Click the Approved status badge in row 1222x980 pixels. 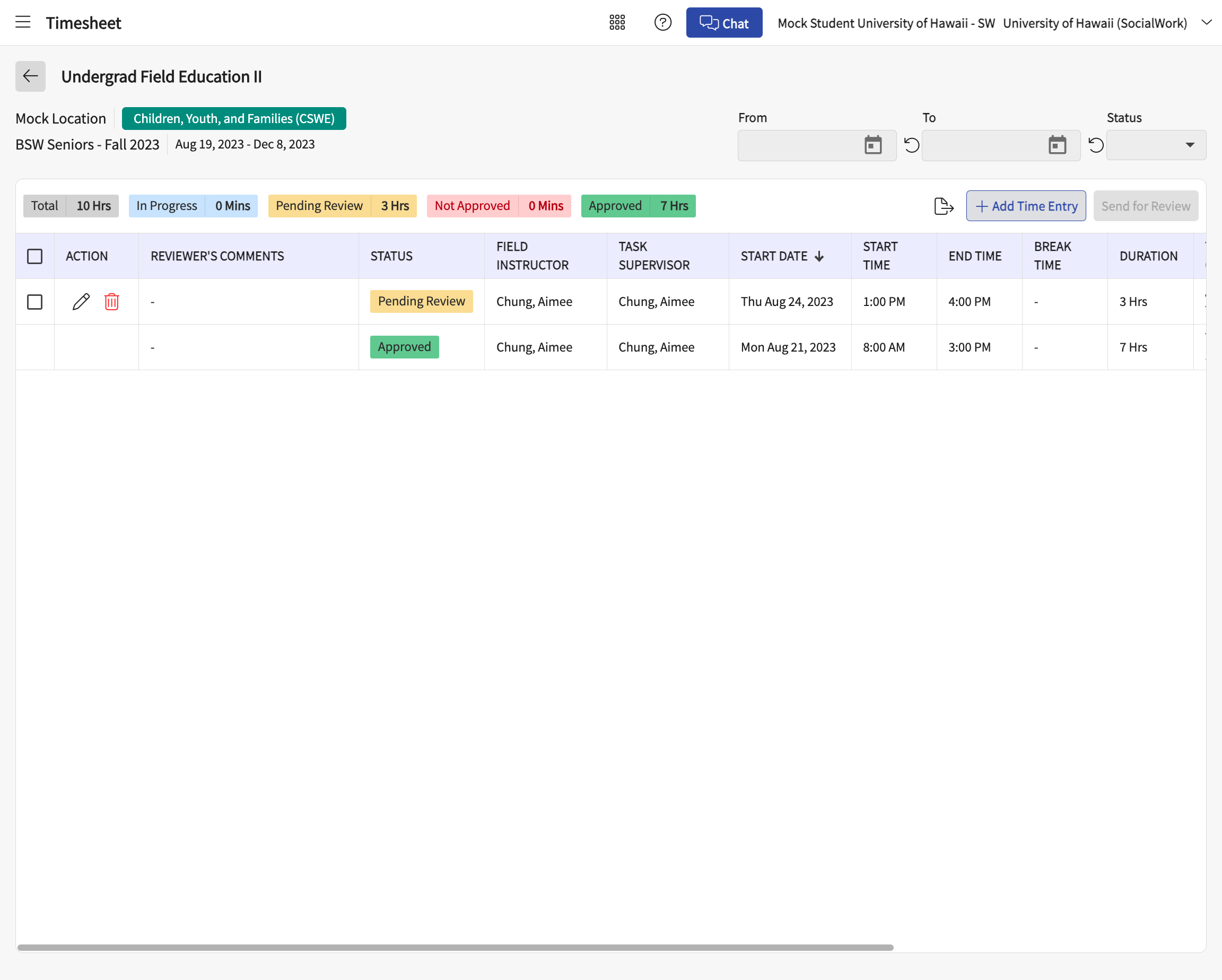pyautogui.click(x=404, y=347)
